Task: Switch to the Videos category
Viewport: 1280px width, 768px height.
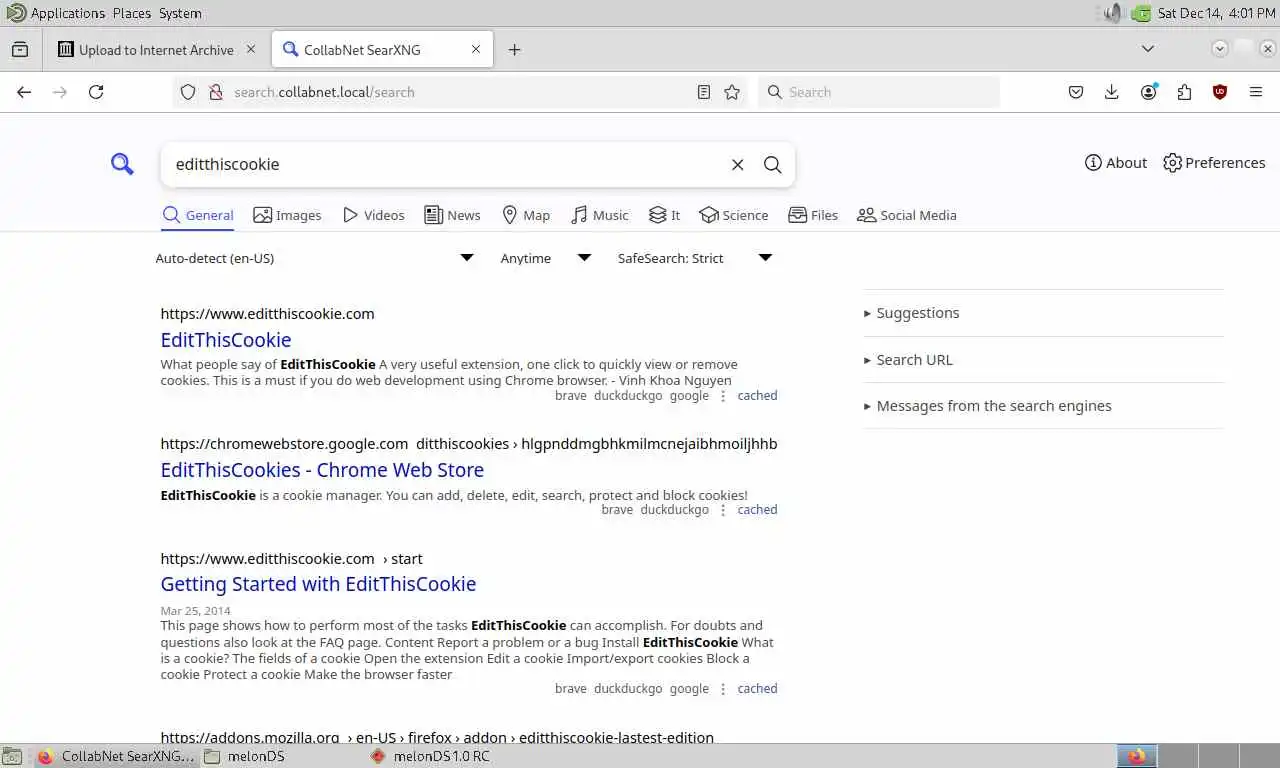Action: [x=373, y=215]
